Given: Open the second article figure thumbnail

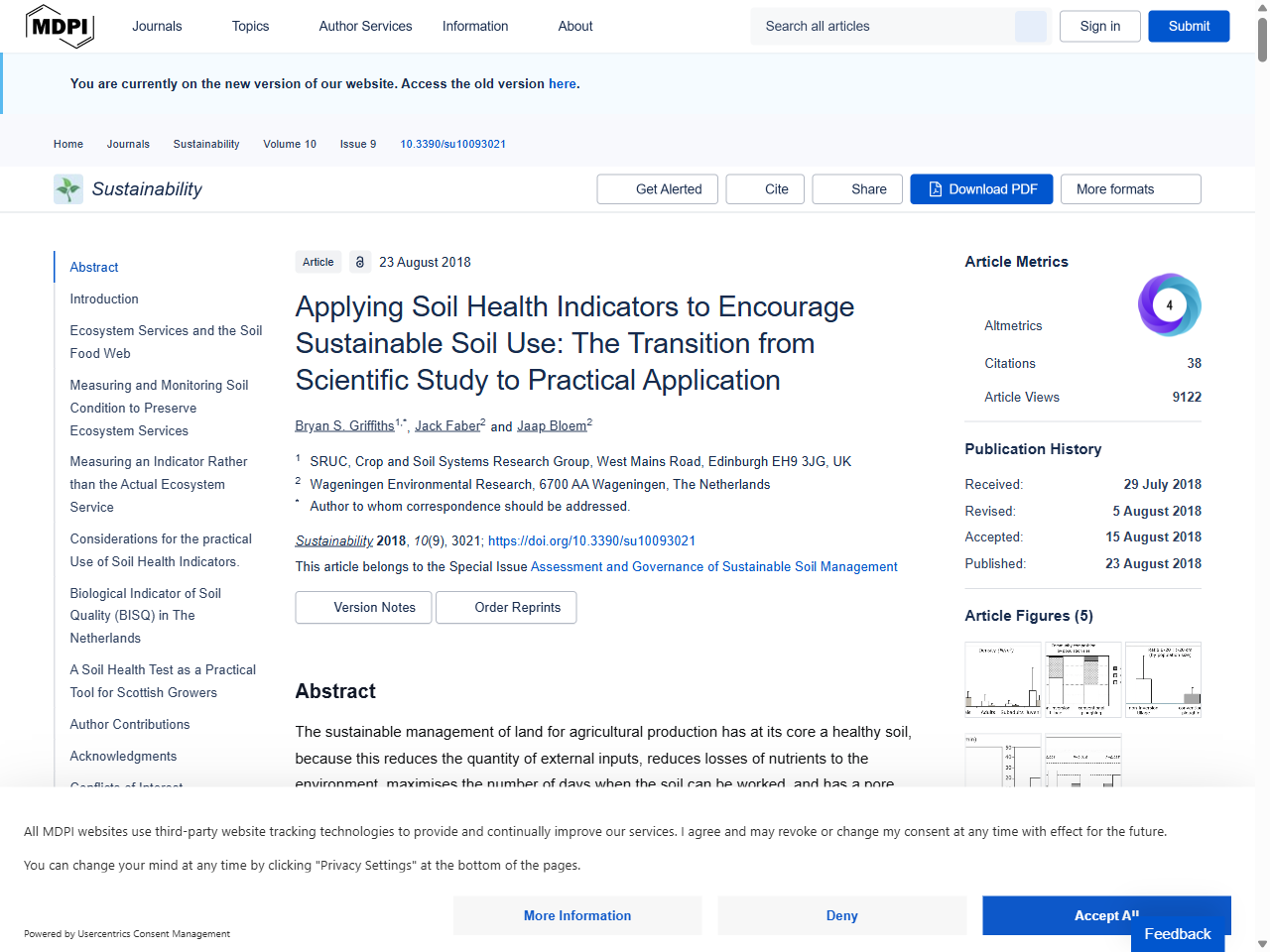Looking at the screenshot, I should point(1082,679).
